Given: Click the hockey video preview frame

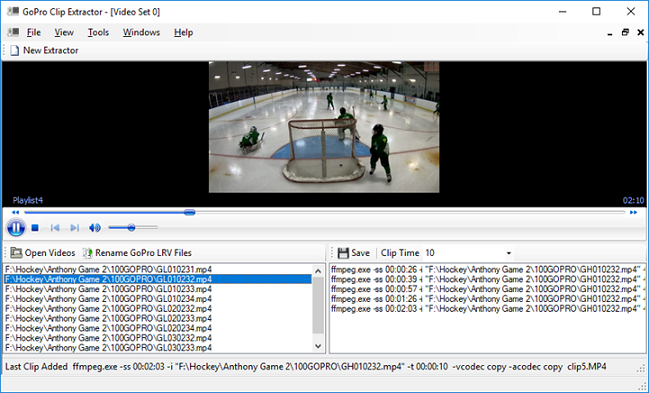Looking at the screenshot, I should [324, 127].
